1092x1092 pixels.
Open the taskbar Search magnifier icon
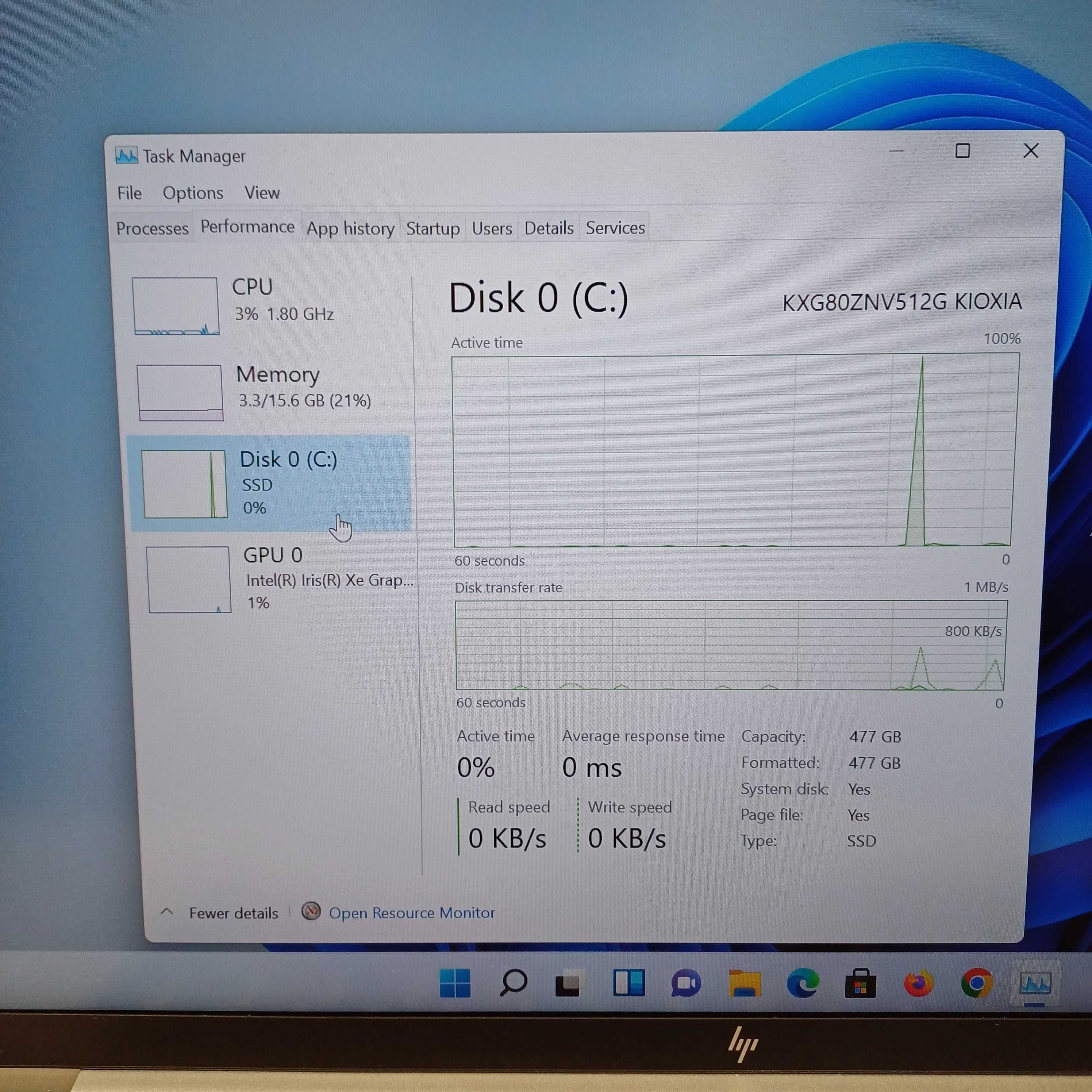(513, 983)
